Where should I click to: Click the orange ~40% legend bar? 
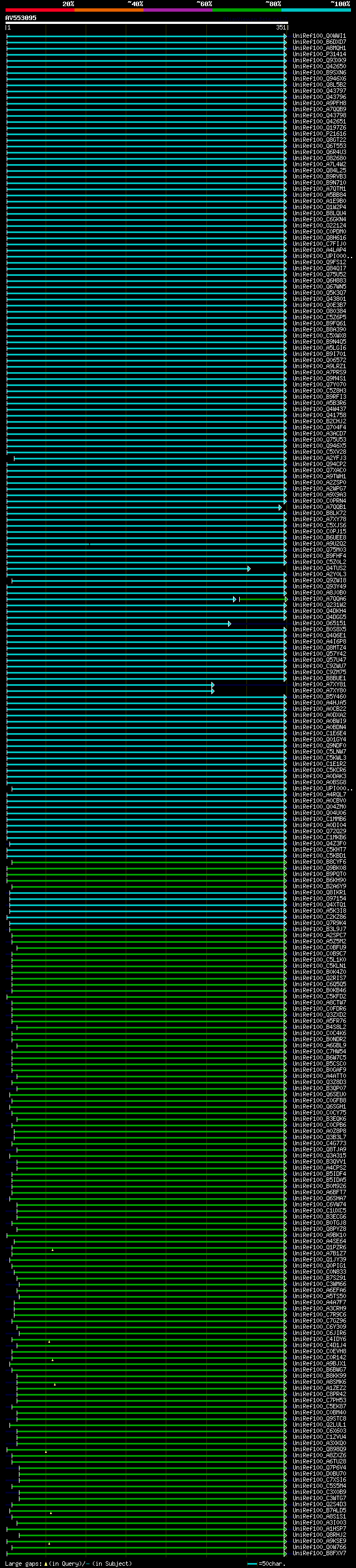(109, 10)
